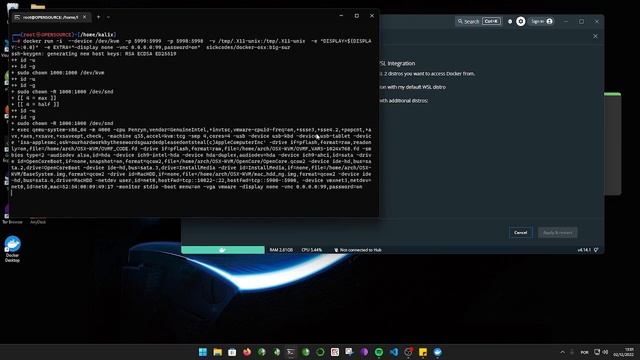Open the terminal tab dropdown arrow
The width and height of the screenshot is (640, 360).
(x=108, y=17)
